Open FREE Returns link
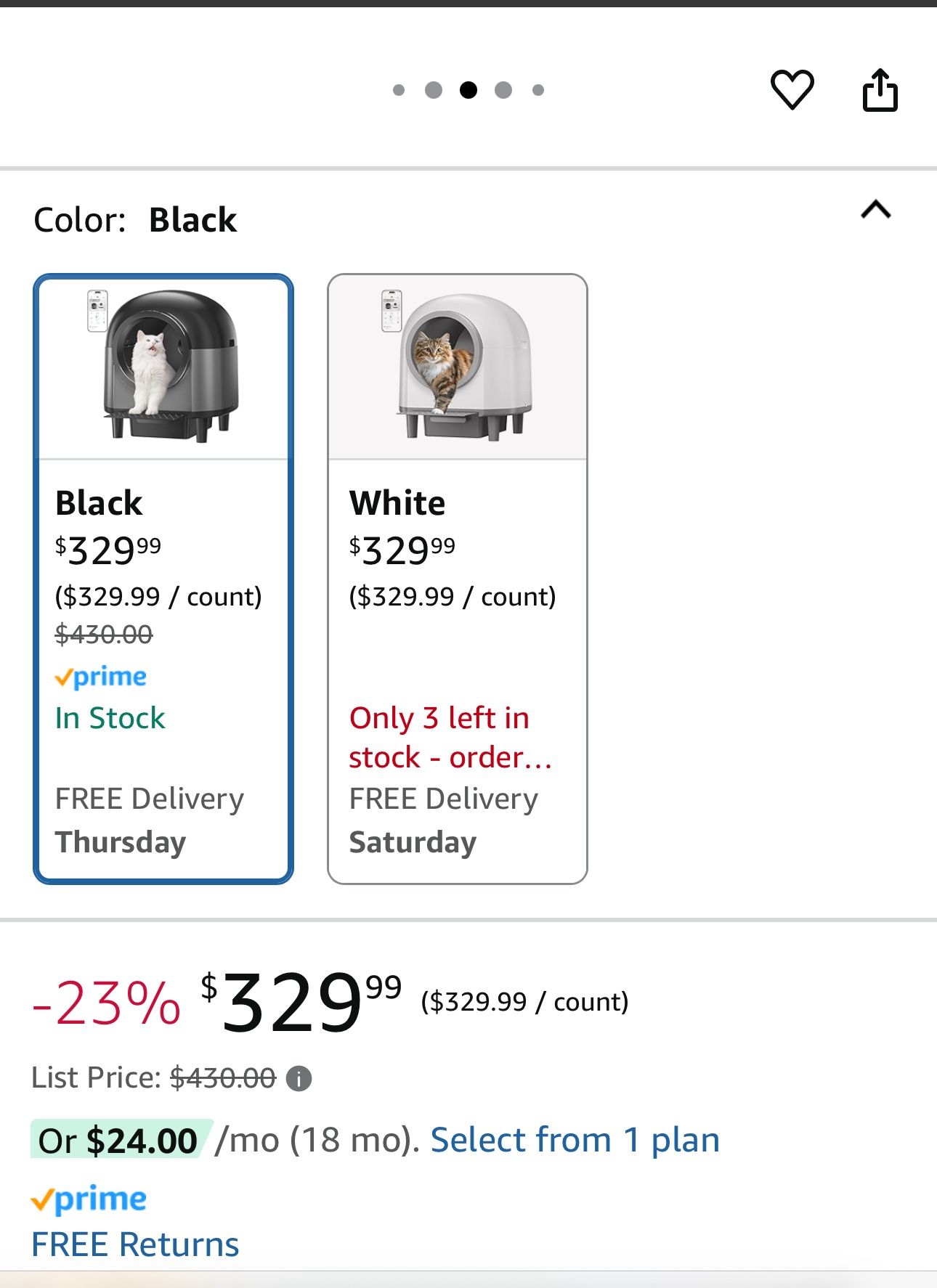The height and width of the screenshot is (1288, 937). (135, 1244)
